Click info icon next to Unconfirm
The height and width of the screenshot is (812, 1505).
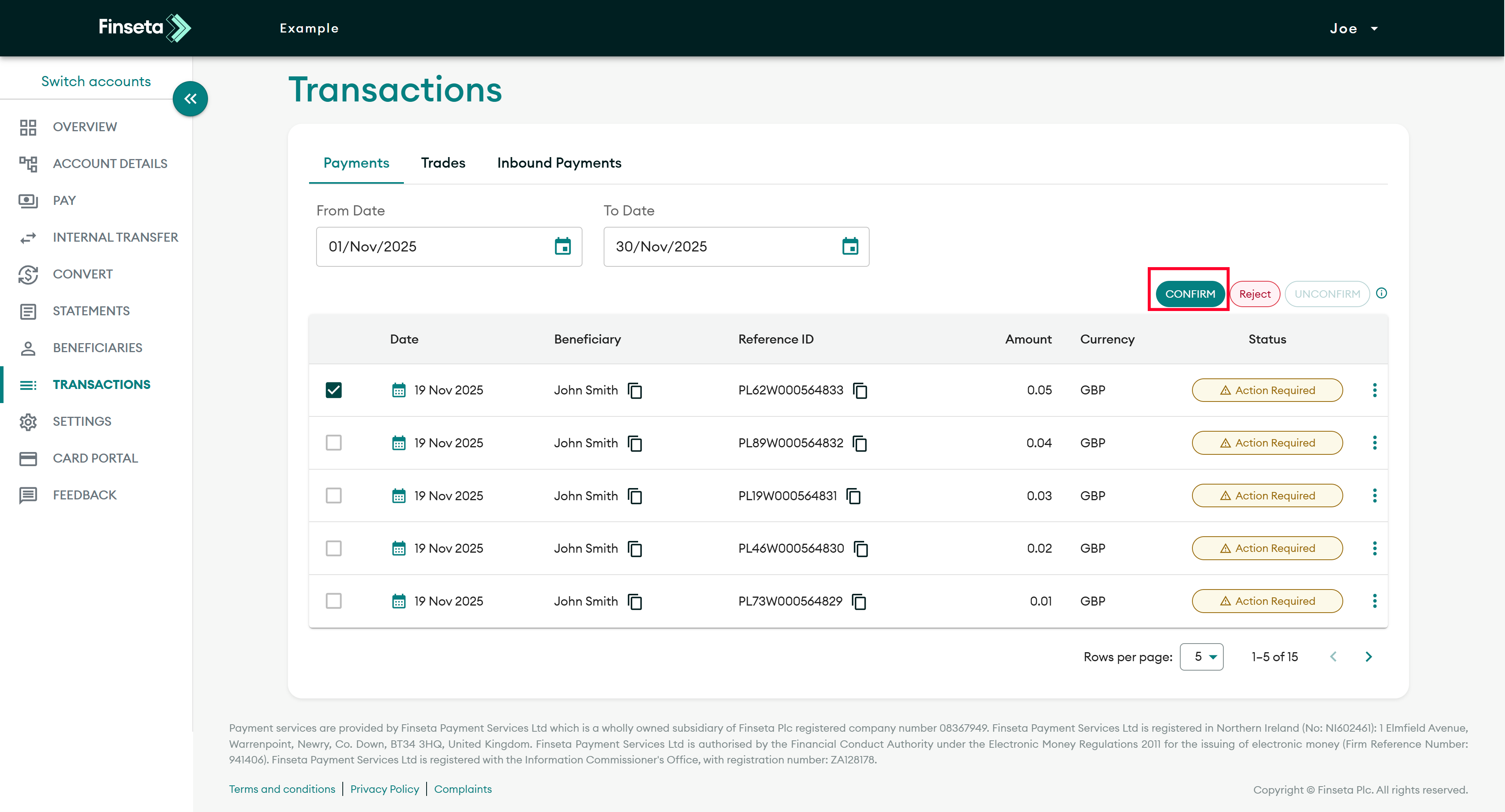(1381, 293)
